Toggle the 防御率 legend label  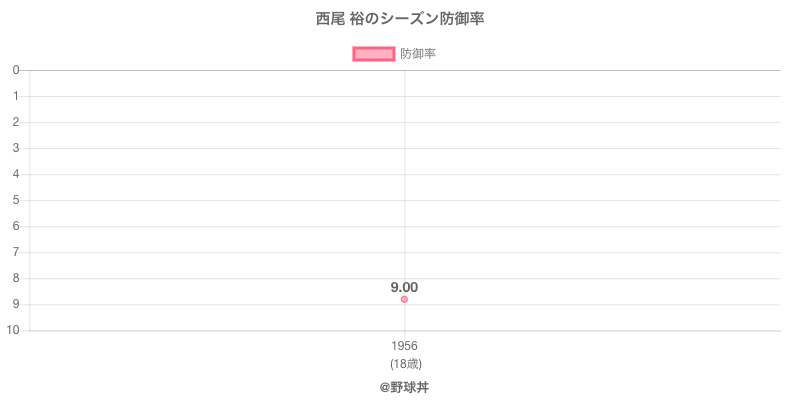[418, 54]
